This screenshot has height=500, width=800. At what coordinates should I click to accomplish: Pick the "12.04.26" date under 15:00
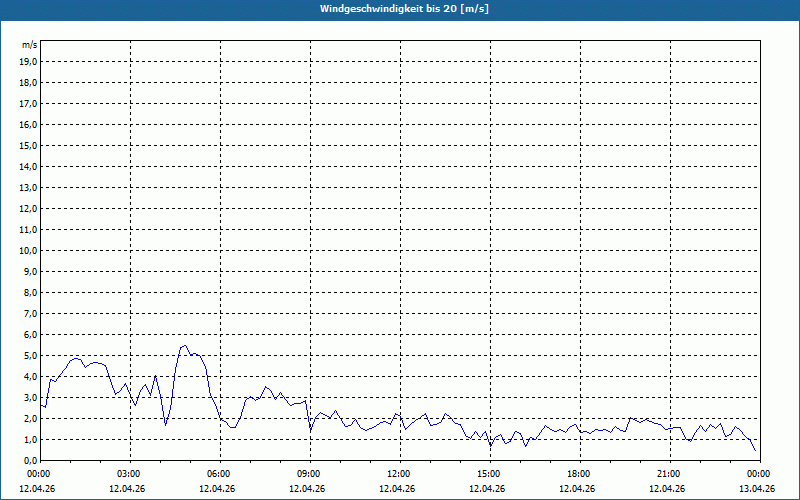coord(487,489)
